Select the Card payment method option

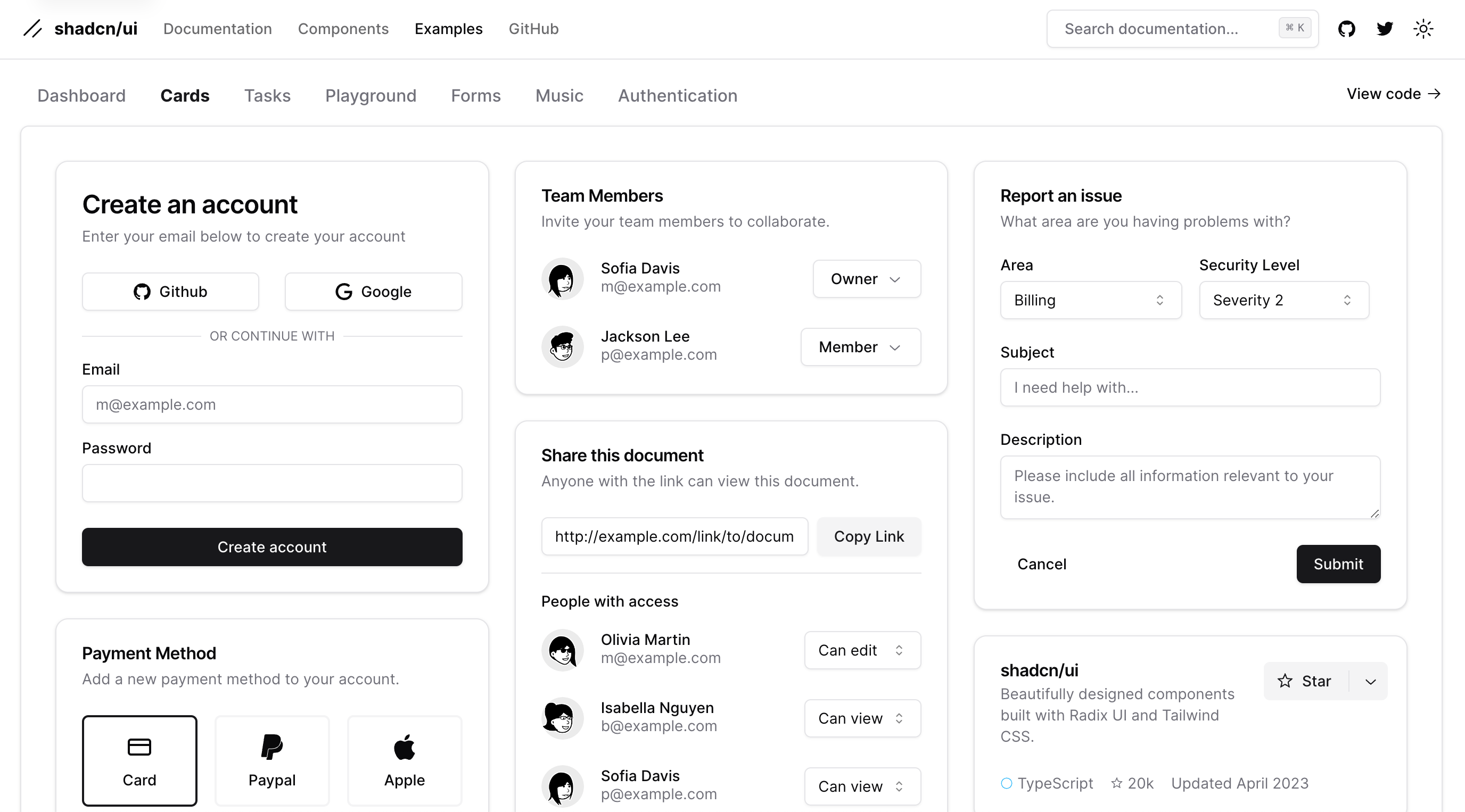(139, 760)
